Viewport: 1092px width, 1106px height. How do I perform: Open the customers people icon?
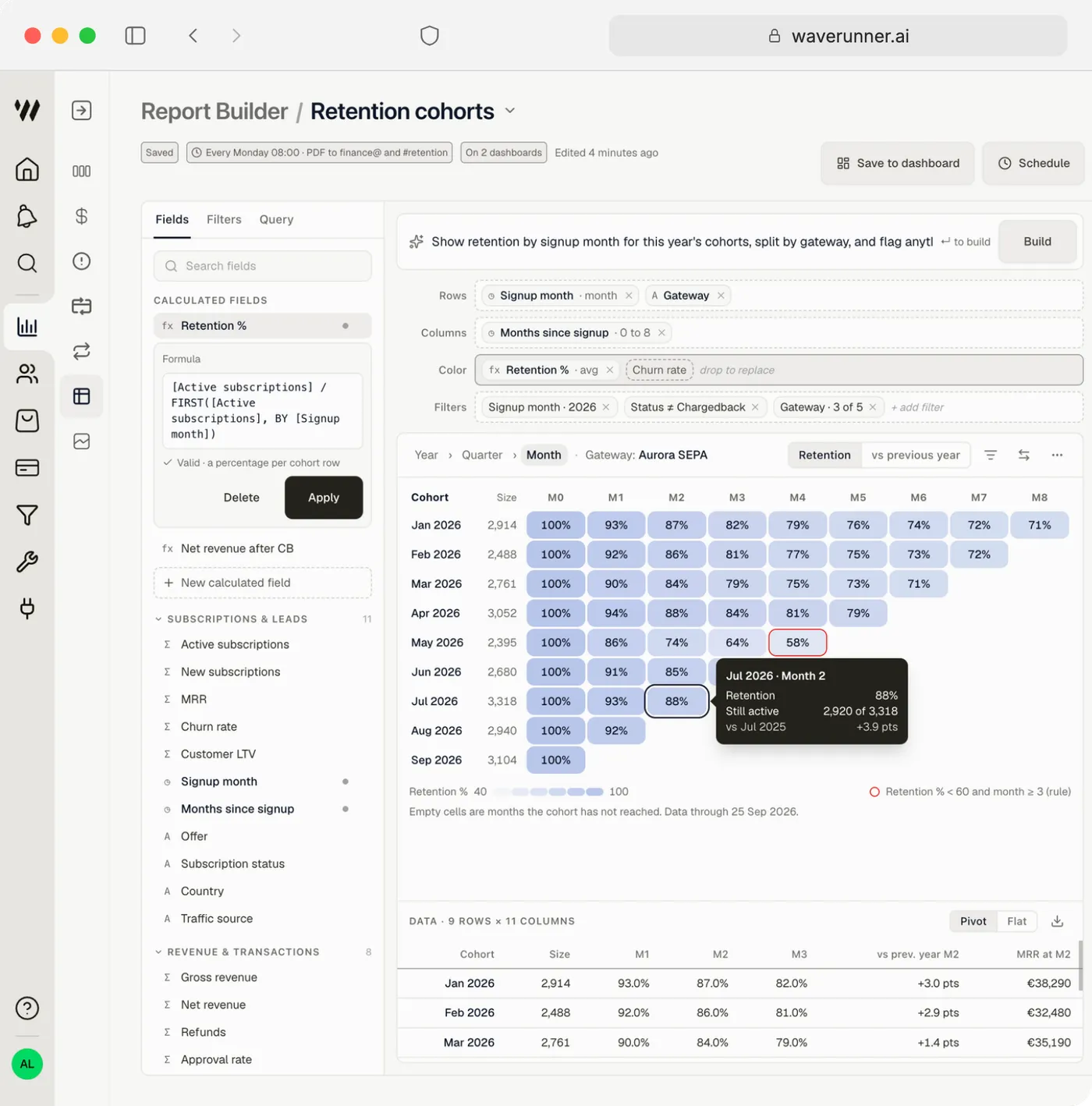[27, 374]
